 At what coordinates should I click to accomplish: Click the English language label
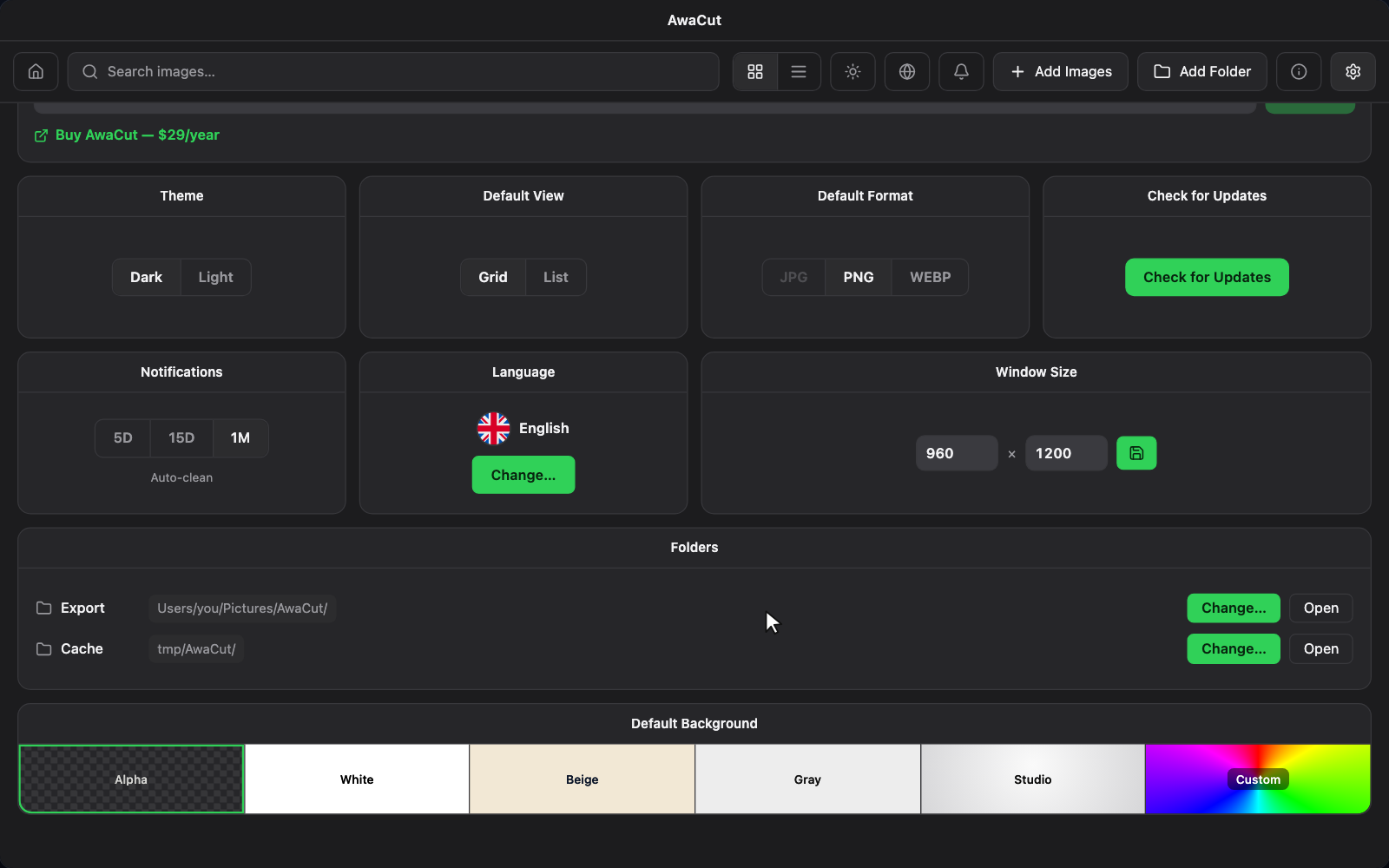click(x=544, y=428)
